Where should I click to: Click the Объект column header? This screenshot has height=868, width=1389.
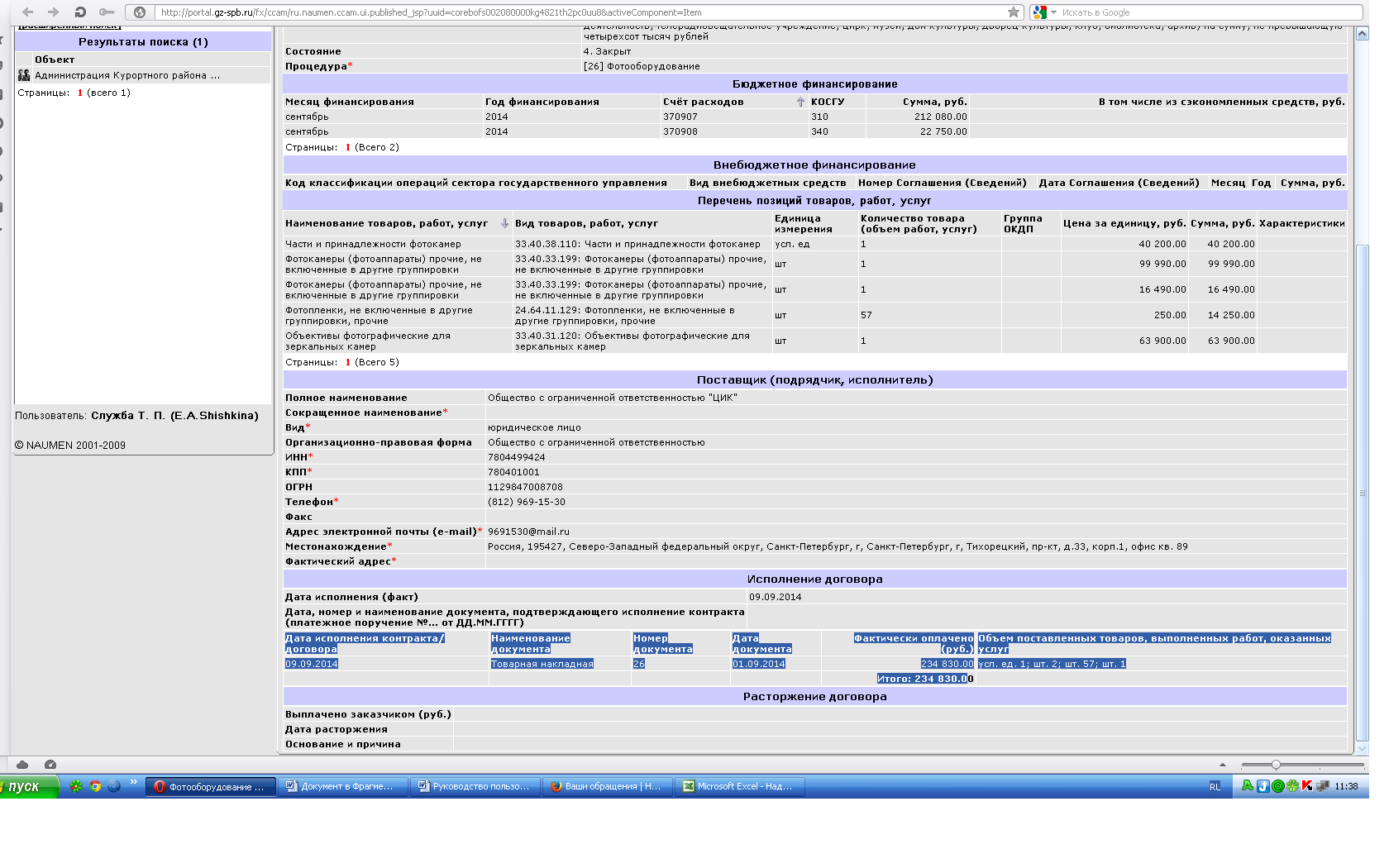[x=55, y=60]
